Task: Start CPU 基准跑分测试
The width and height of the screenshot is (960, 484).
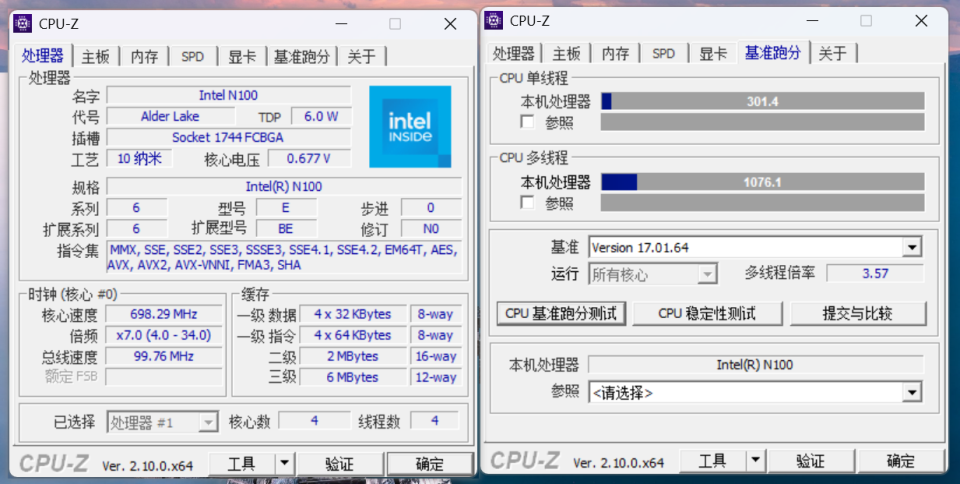Action: [x=561, y=313]
